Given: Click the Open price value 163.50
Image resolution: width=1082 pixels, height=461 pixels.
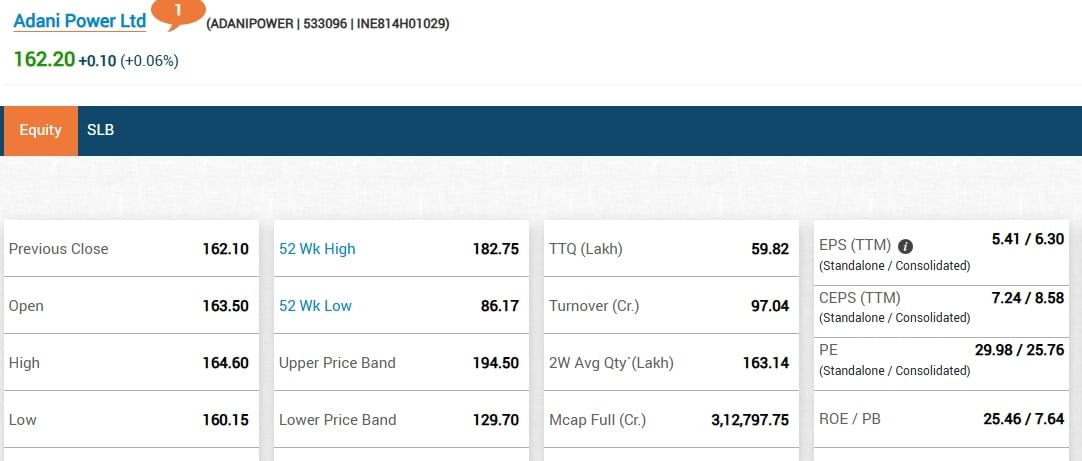Looking at the screenshot, I should click(225, 306).
